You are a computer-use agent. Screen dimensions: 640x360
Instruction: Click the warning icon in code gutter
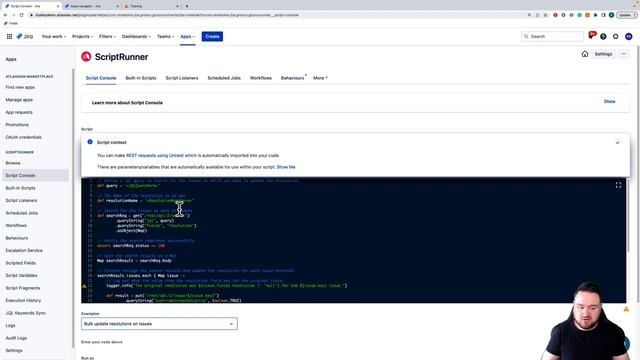point(84,286)
